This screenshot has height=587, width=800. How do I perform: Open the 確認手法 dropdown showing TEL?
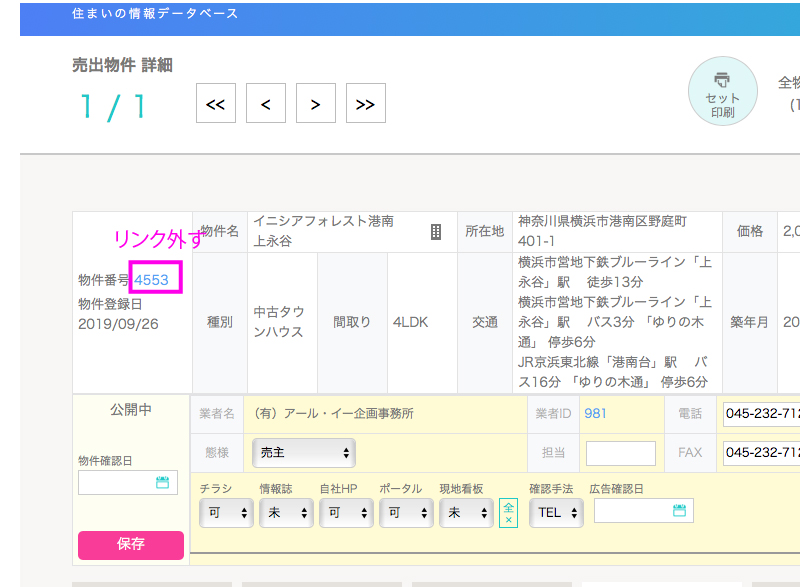coord(557,513)
